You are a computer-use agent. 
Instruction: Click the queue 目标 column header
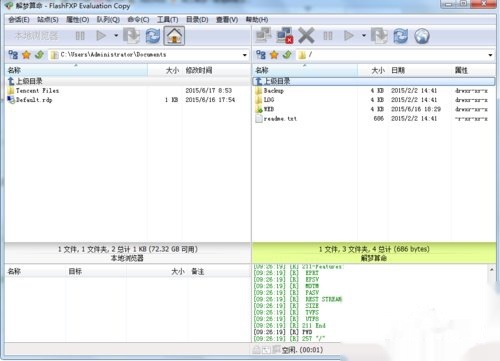(96, 272)
